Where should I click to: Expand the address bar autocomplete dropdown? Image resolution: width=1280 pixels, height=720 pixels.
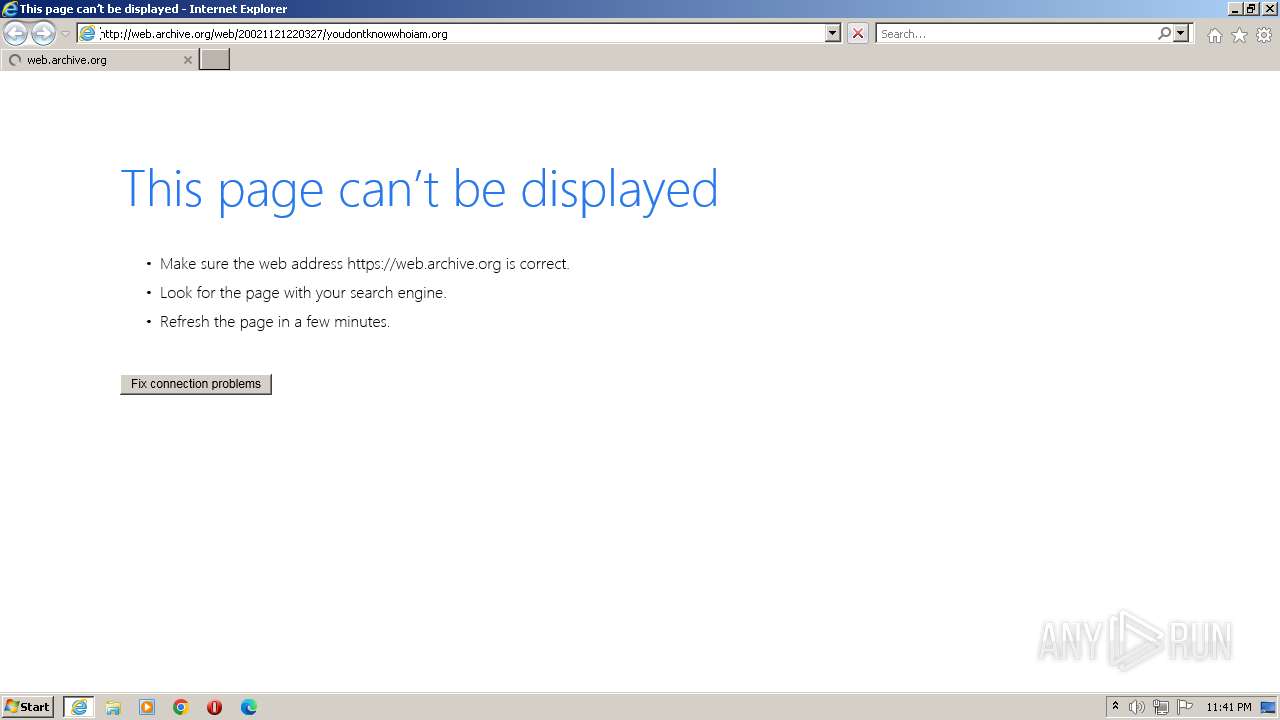coord(833,33)
